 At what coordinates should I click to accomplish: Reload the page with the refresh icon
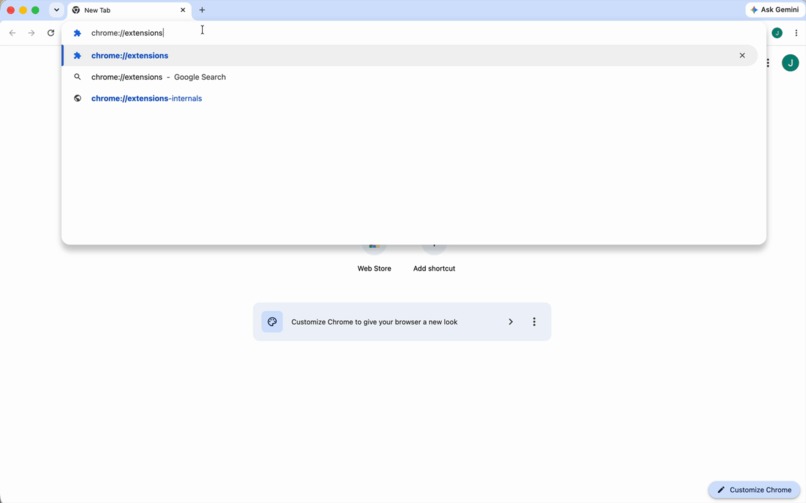tap(50, 33)
